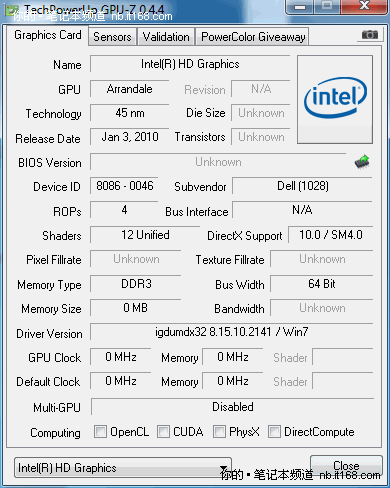Screen dimensions: 390x488
Task: Click the Name field Intel(R) HD Graphics
Action: [190, 64]
